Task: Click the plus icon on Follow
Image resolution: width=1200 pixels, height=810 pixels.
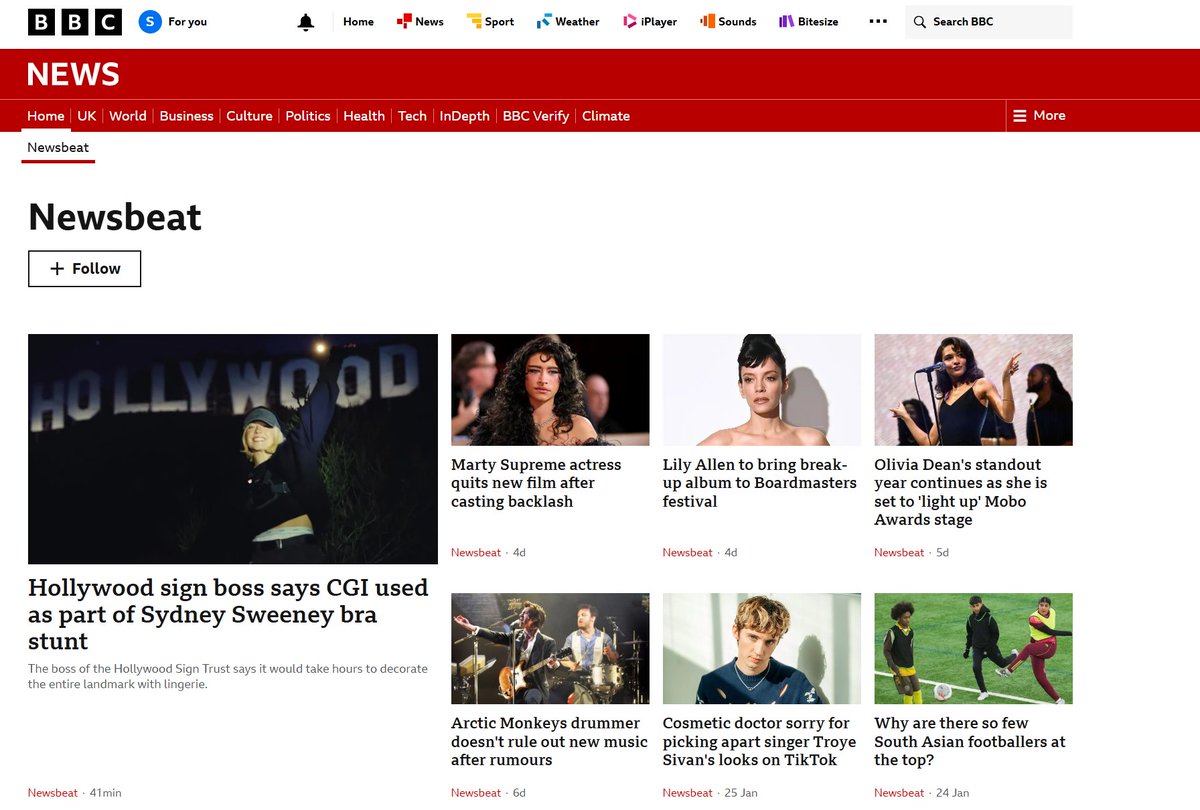Action: click(57, 269)
